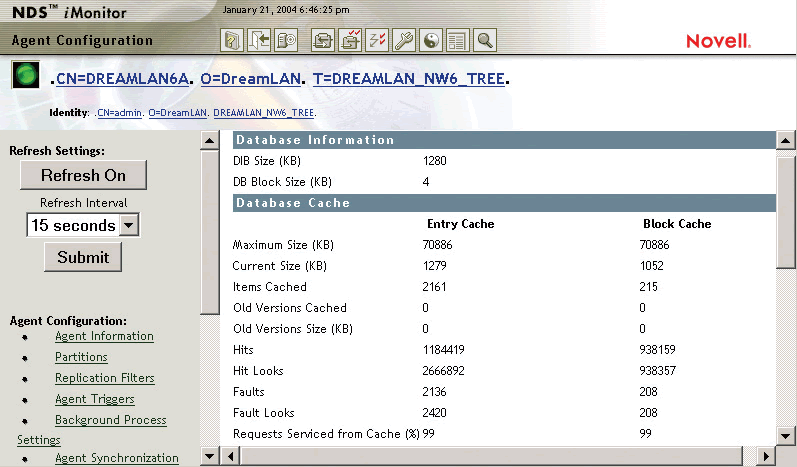Click the Entry Cache column heading
This screenshot has height=467, width=797.
click(x=461, y=224)
